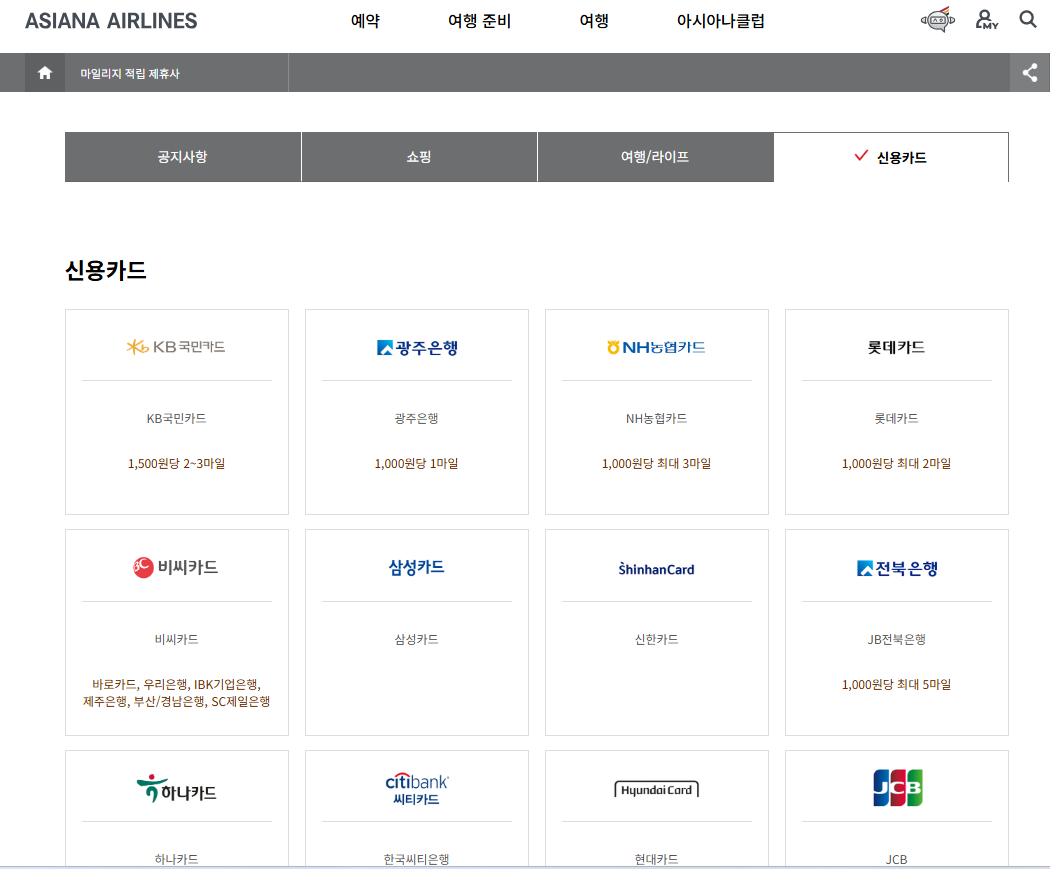Open the 여행 준비 menu
The height and width of the screenshot is (869, 1050).
[x=479, y=21]
